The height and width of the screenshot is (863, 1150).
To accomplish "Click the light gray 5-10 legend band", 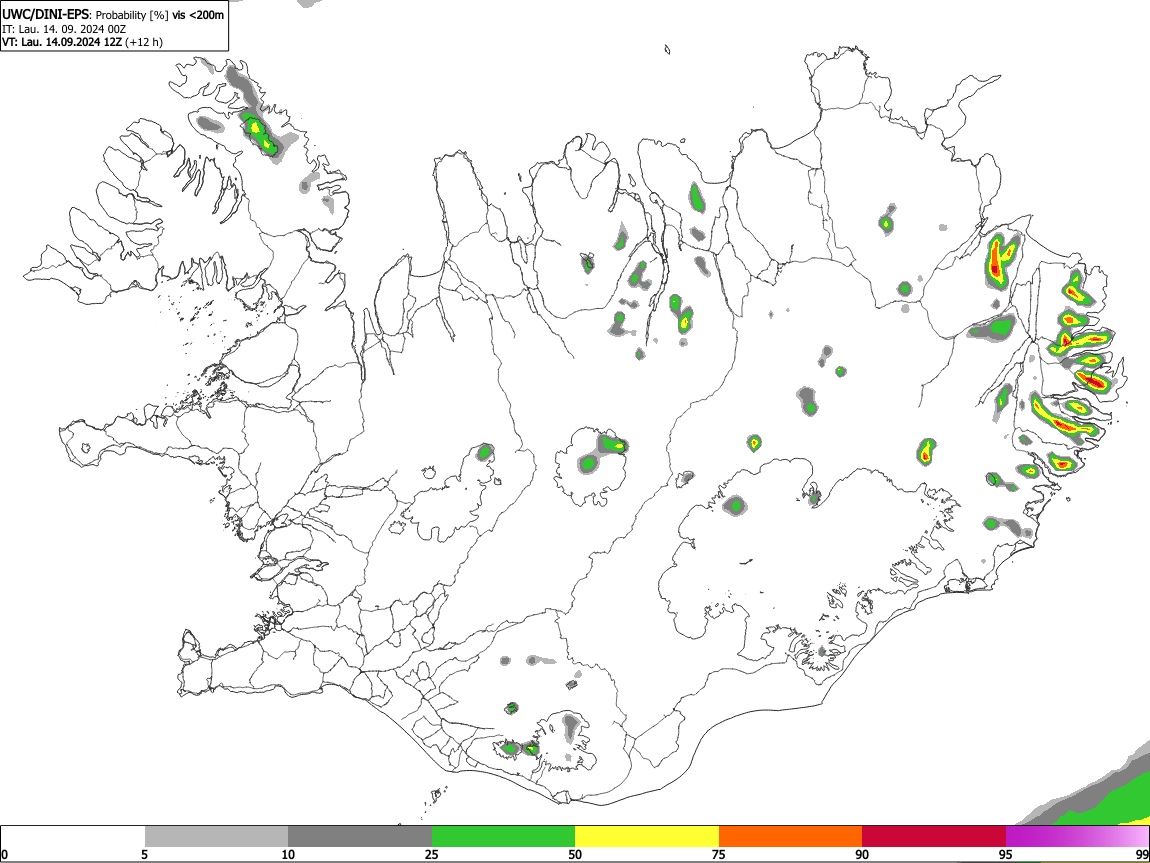I will [x=216, y=837].
